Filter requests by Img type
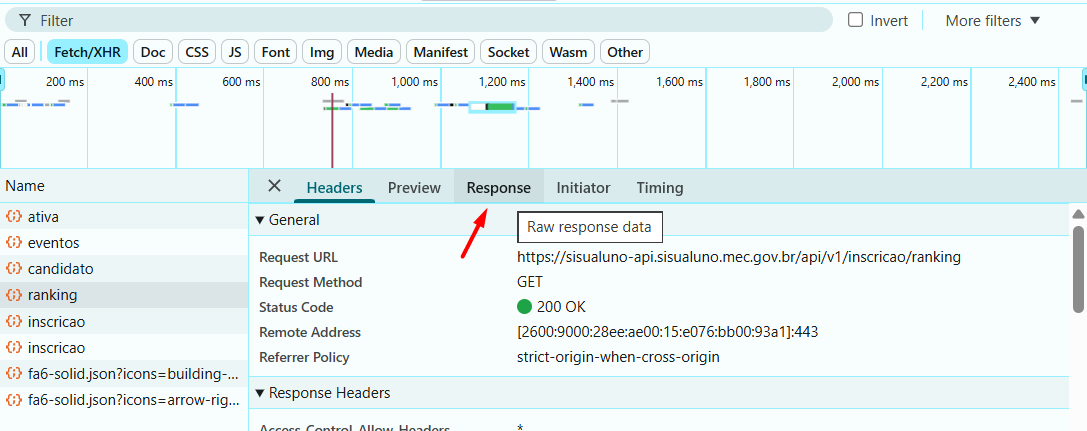 coord(322,52)
